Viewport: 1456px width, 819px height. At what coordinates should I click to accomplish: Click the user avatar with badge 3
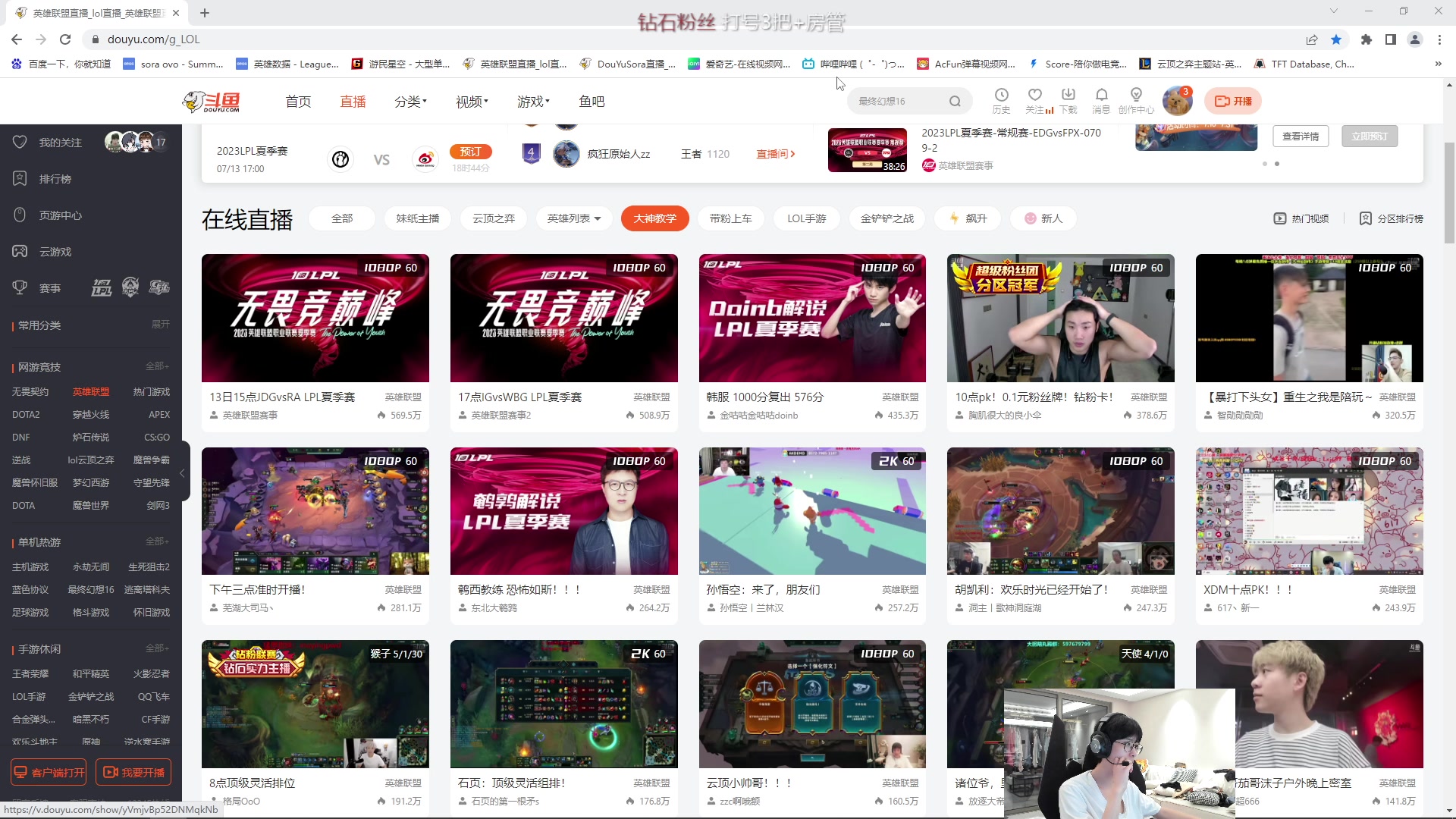(1177, 101)
